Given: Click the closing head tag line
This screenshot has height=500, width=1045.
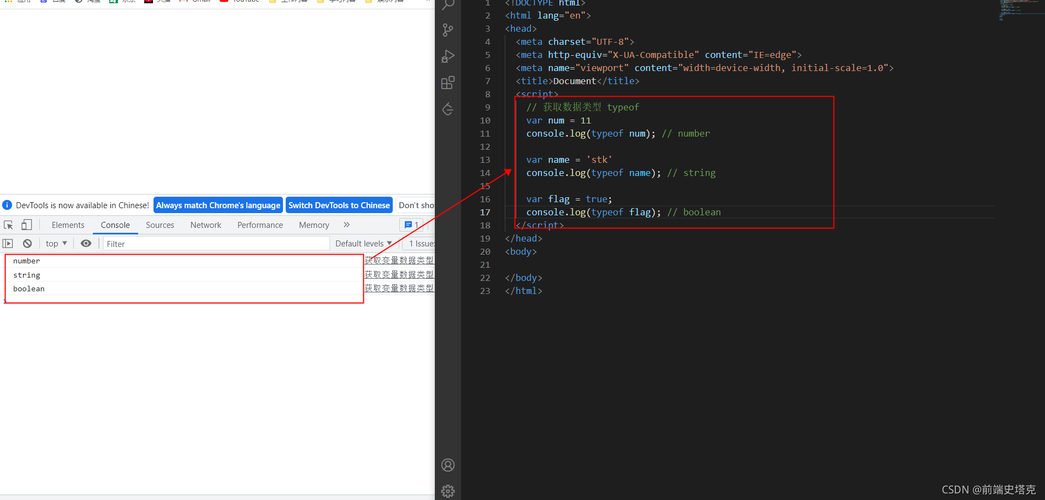Looking at the screenshot, I should (523, 239).
